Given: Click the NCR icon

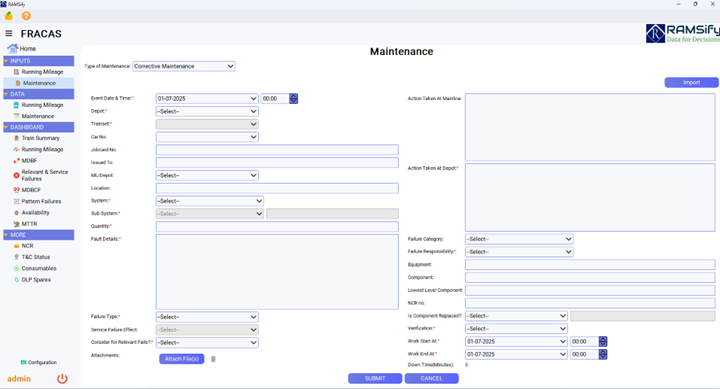Looking at the screenshot, I should click(17, 246).
